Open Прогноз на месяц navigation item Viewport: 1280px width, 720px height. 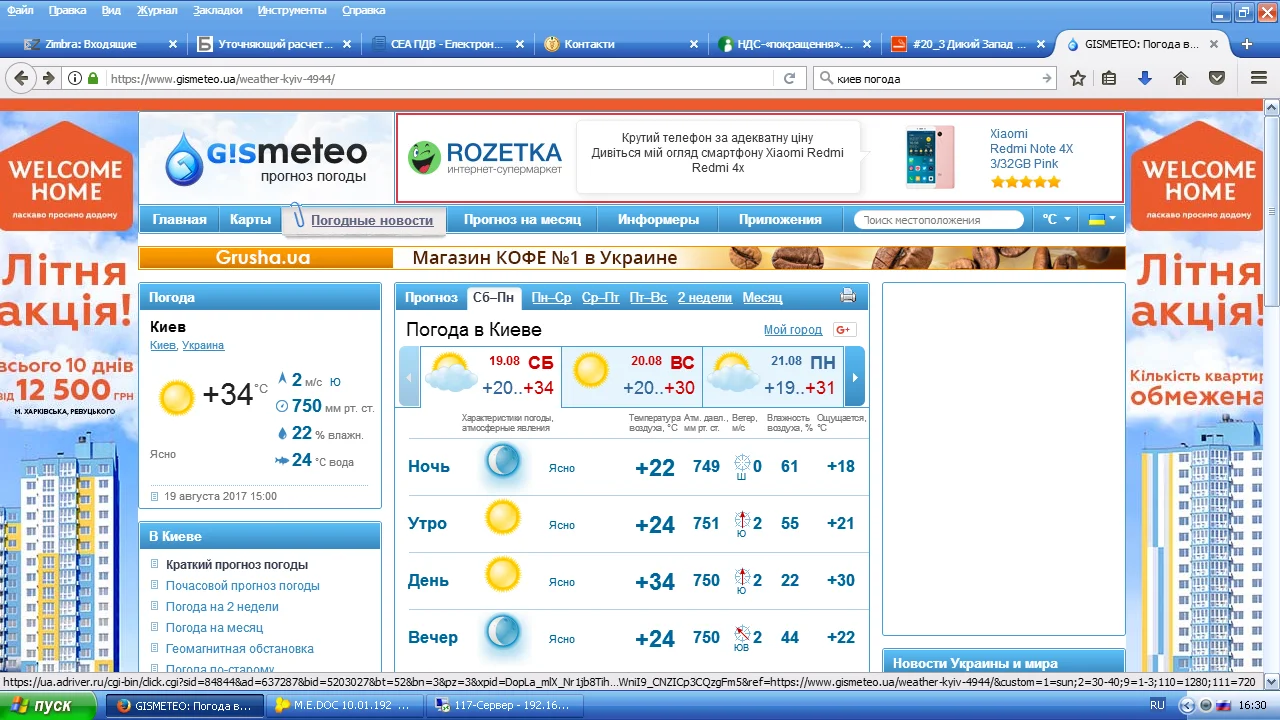pos(522,220)
